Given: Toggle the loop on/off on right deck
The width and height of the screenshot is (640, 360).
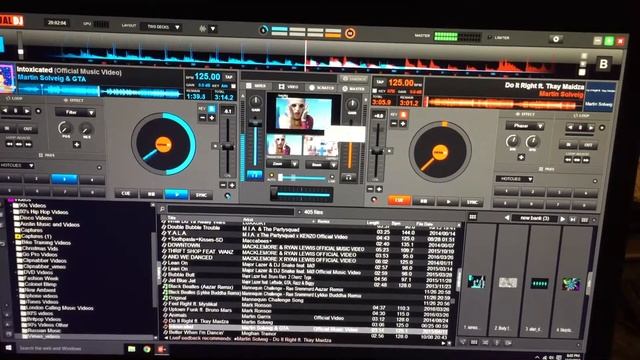Looking at the screenshot, I should coord(602,128).
